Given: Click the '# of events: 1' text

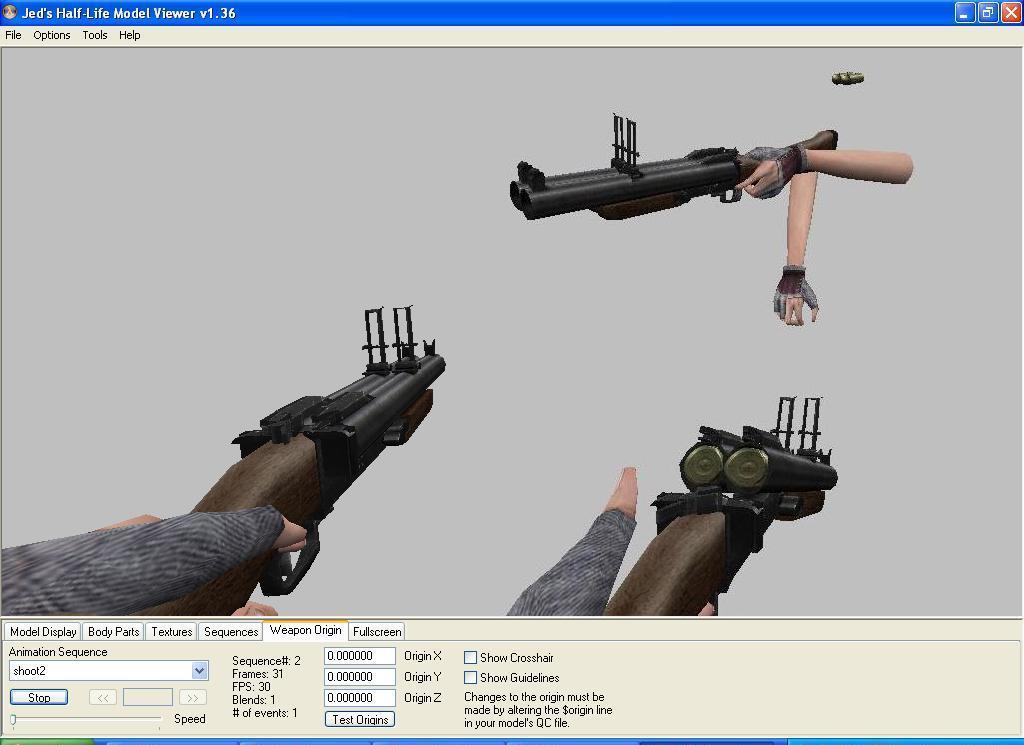Looking at the screenshot, I should (x=264, y=713).
